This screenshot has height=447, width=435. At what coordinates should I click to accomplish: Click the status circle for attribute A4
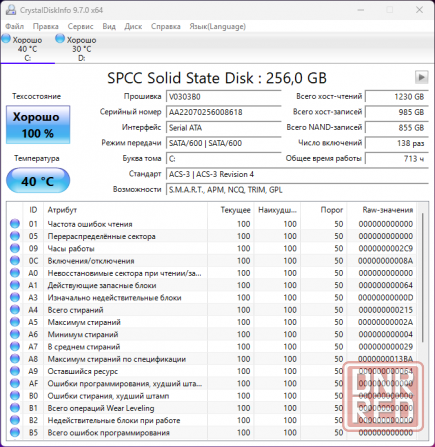click(x=15, y=310)
